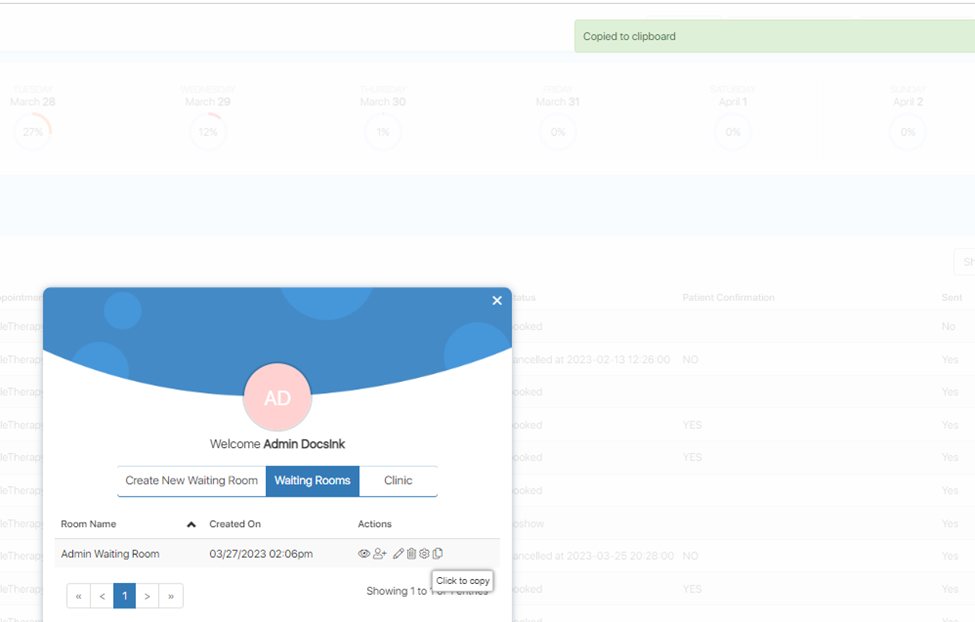
Task: Select Thursday March 30 progress circle
Action: (383, 132)
